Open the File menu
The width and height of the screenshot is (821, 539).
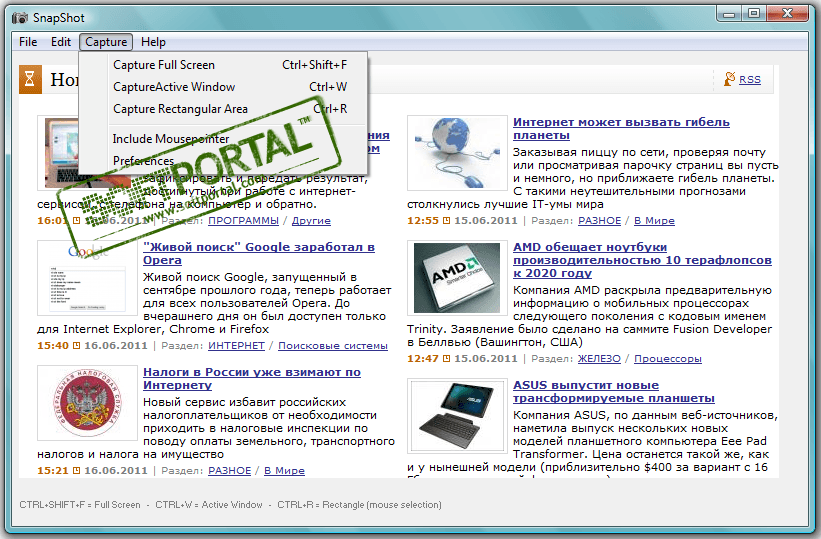[28, 42]
